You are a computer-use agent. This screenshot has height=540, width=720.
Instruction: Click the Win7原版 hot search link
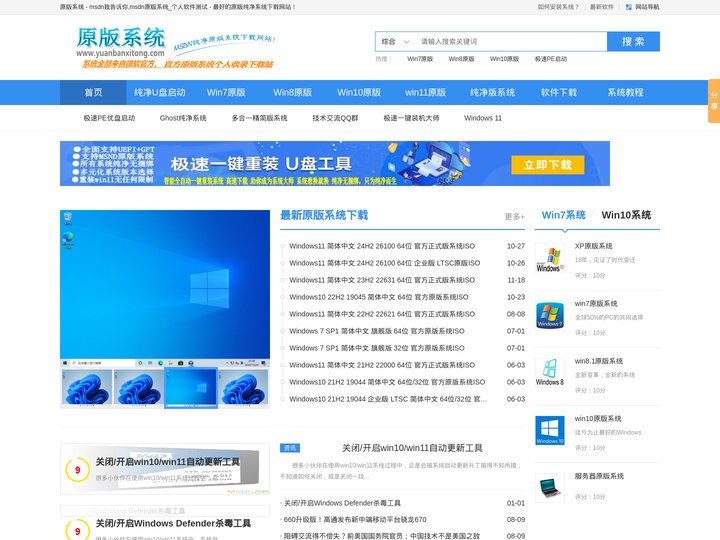[420, 59]
